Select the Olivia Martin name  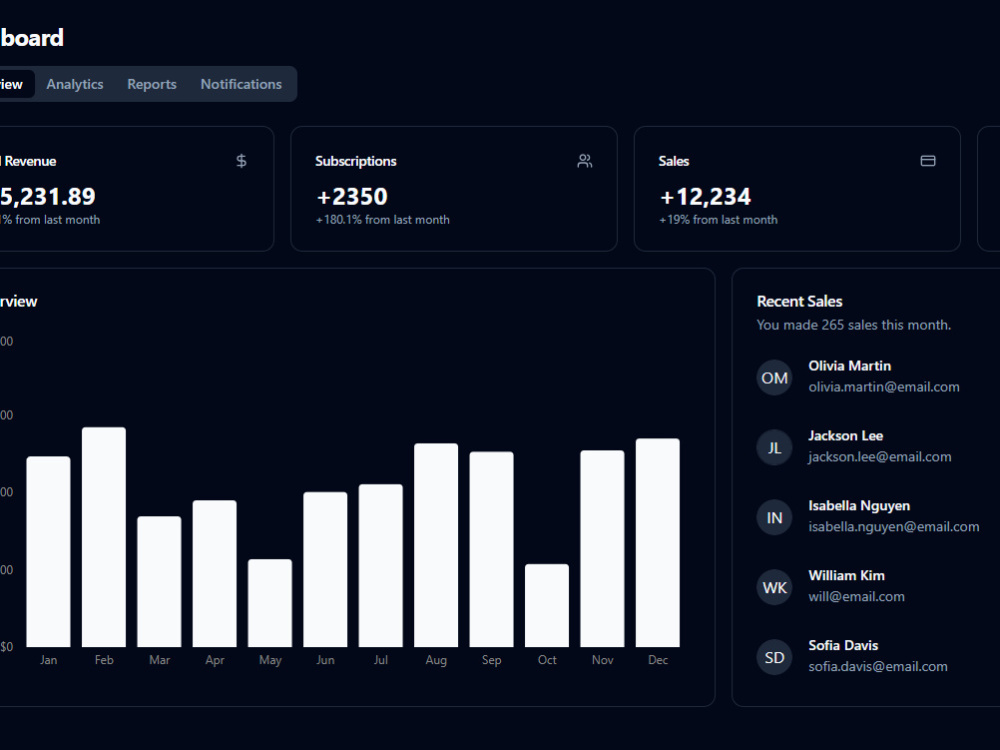point(849,366)
